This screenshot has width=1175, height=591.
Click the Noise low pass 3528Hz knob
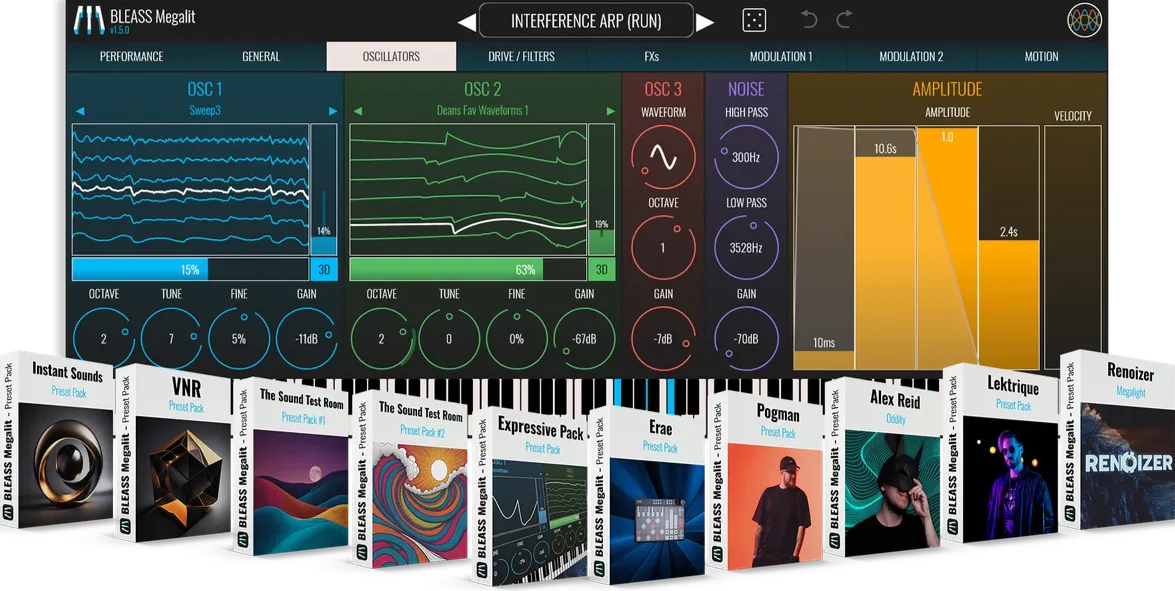[746, 248]
